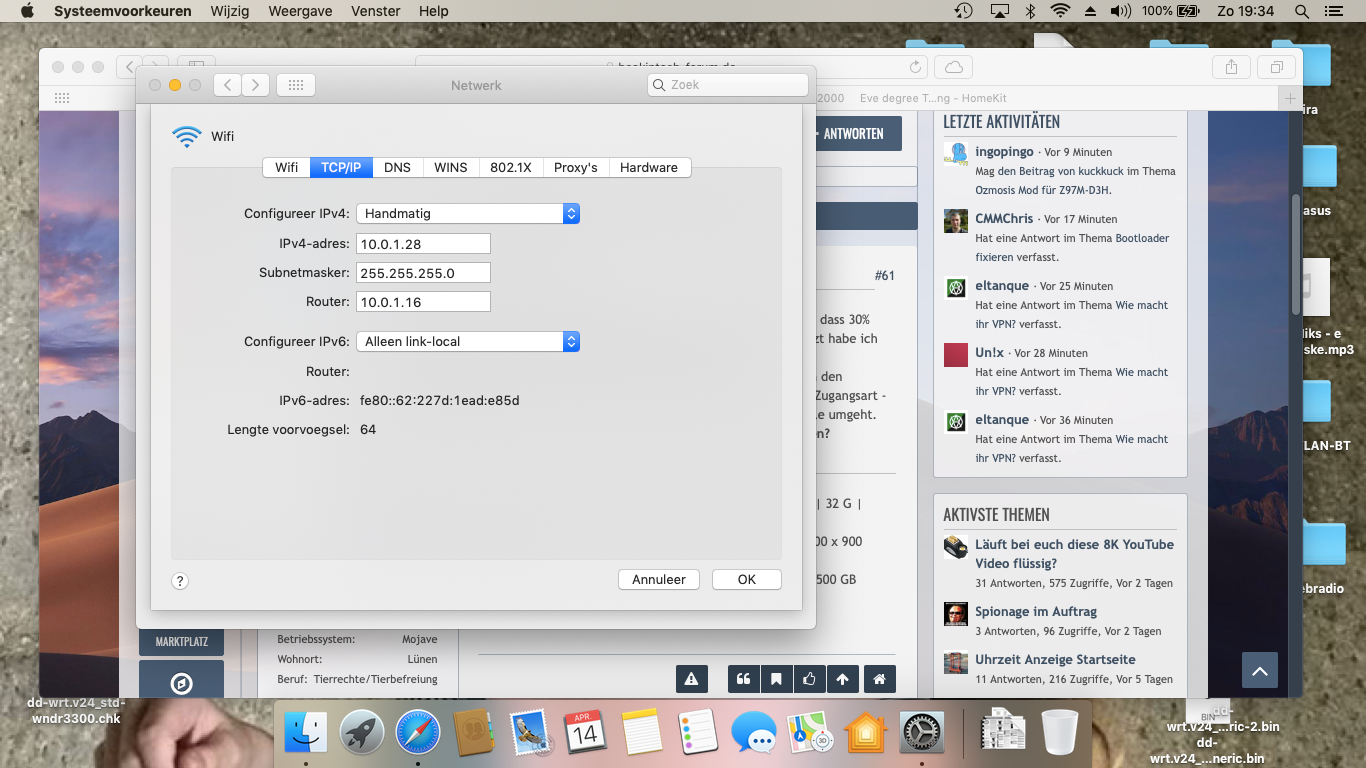Confirm with the OK button
This screenshot has width=1366, height=768.
(x=746, y=579)
